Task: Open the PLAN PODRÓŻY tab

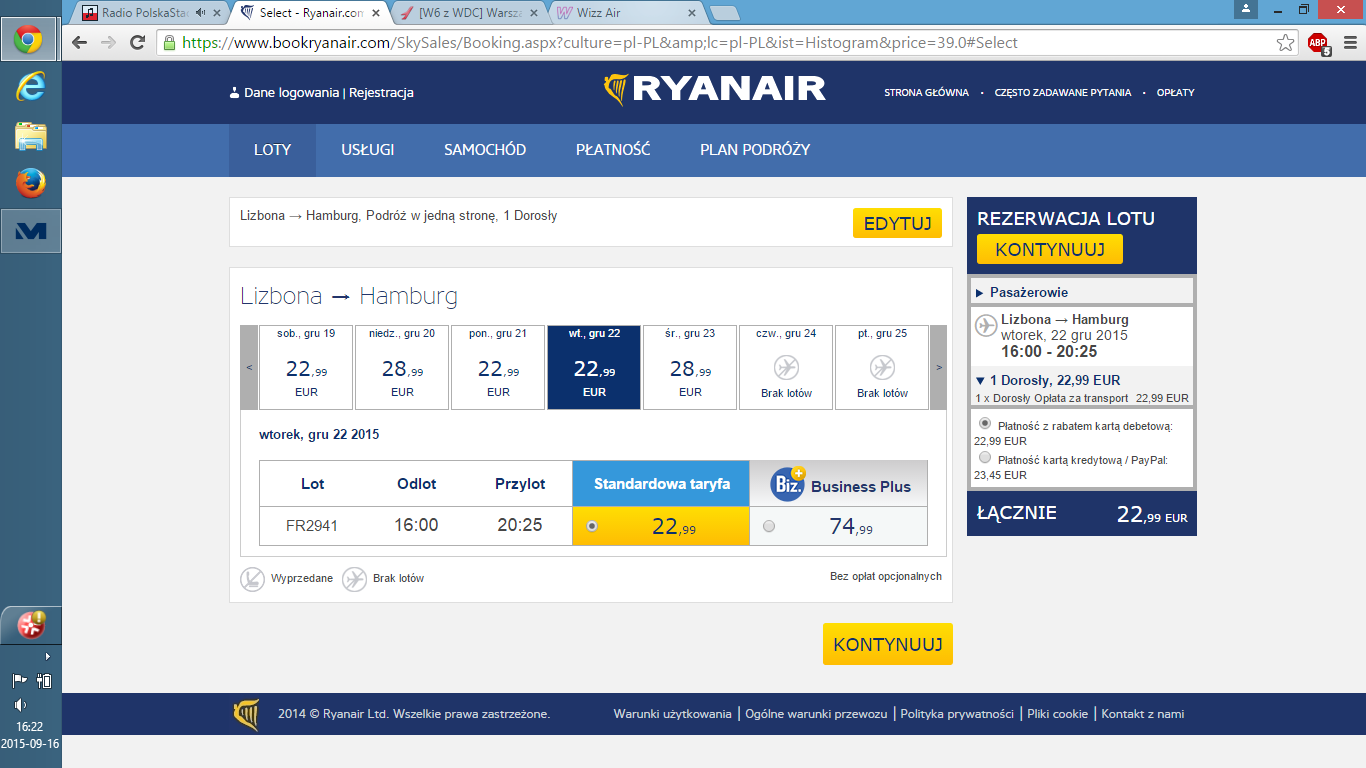Action: [755, 150]
